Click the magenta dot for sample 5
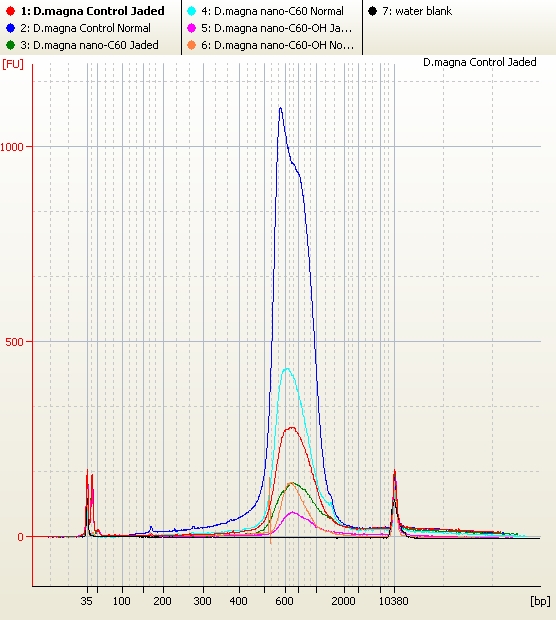 (x=191, y=28)
